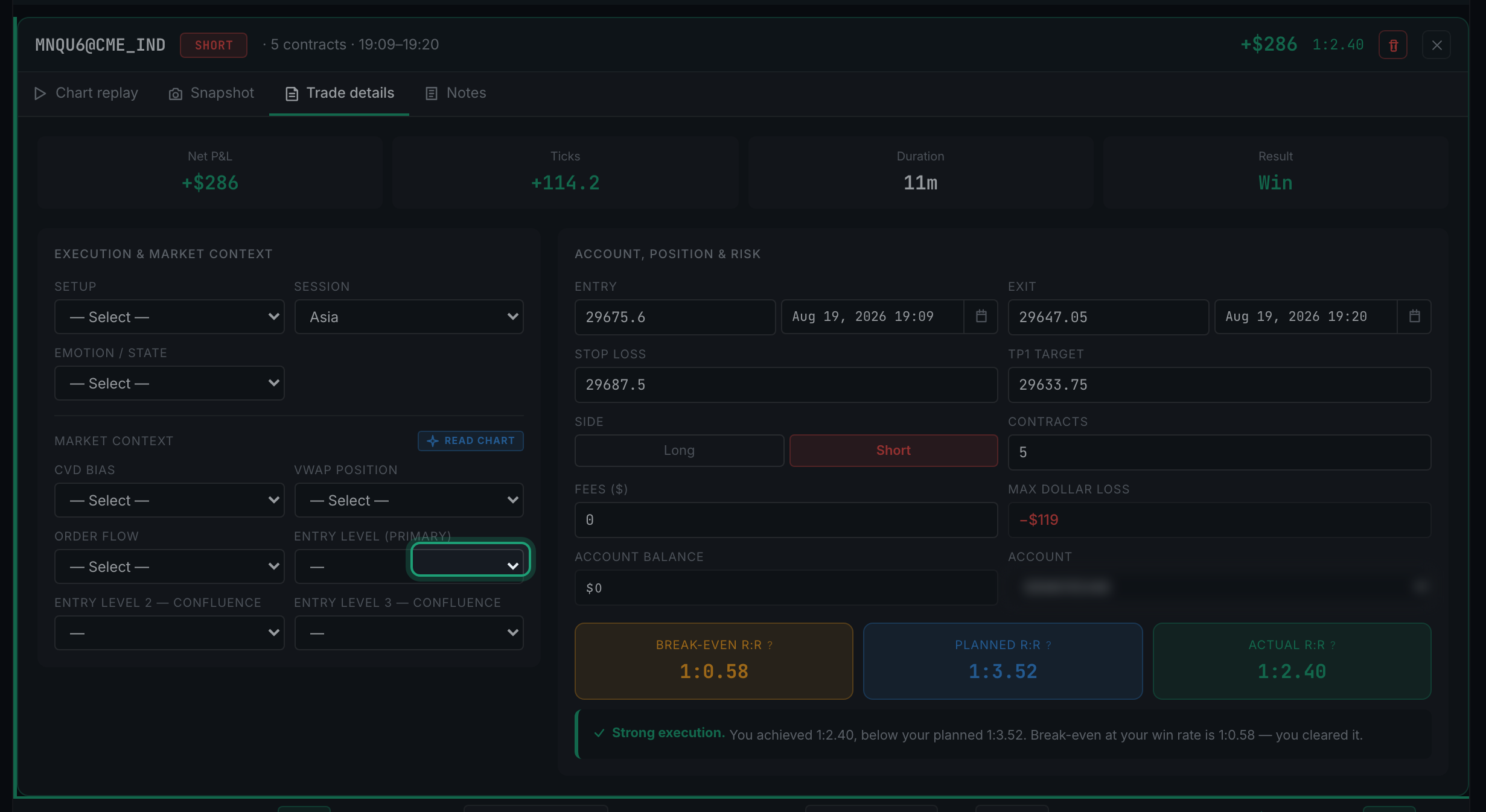The image size is (1486, 812).
Task: Open the CVD Bias dropdown
Action: point(170,500)
